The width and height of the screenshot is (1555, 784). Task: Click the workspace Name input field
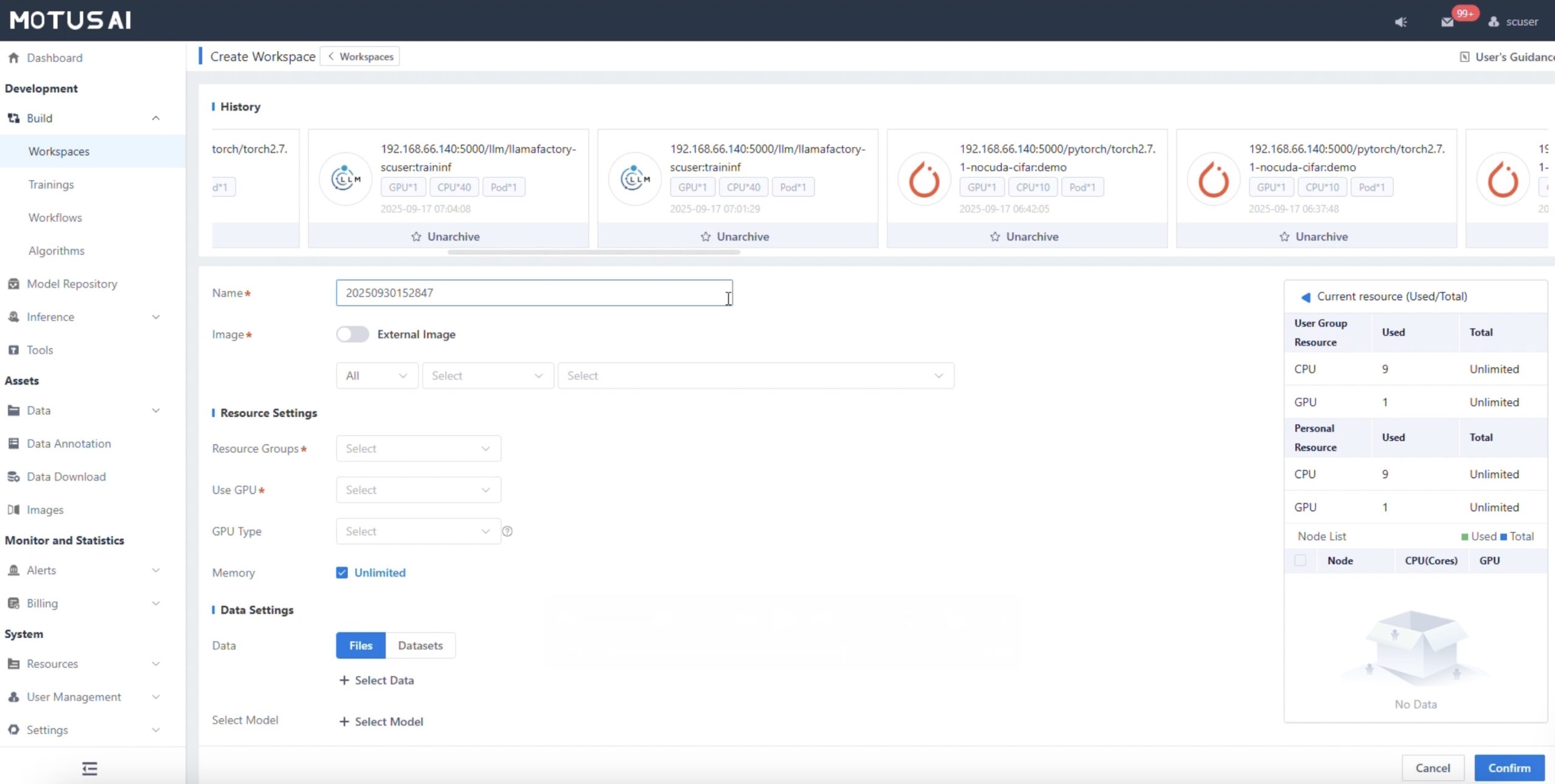pyautogui.click(x=533, y=293)
